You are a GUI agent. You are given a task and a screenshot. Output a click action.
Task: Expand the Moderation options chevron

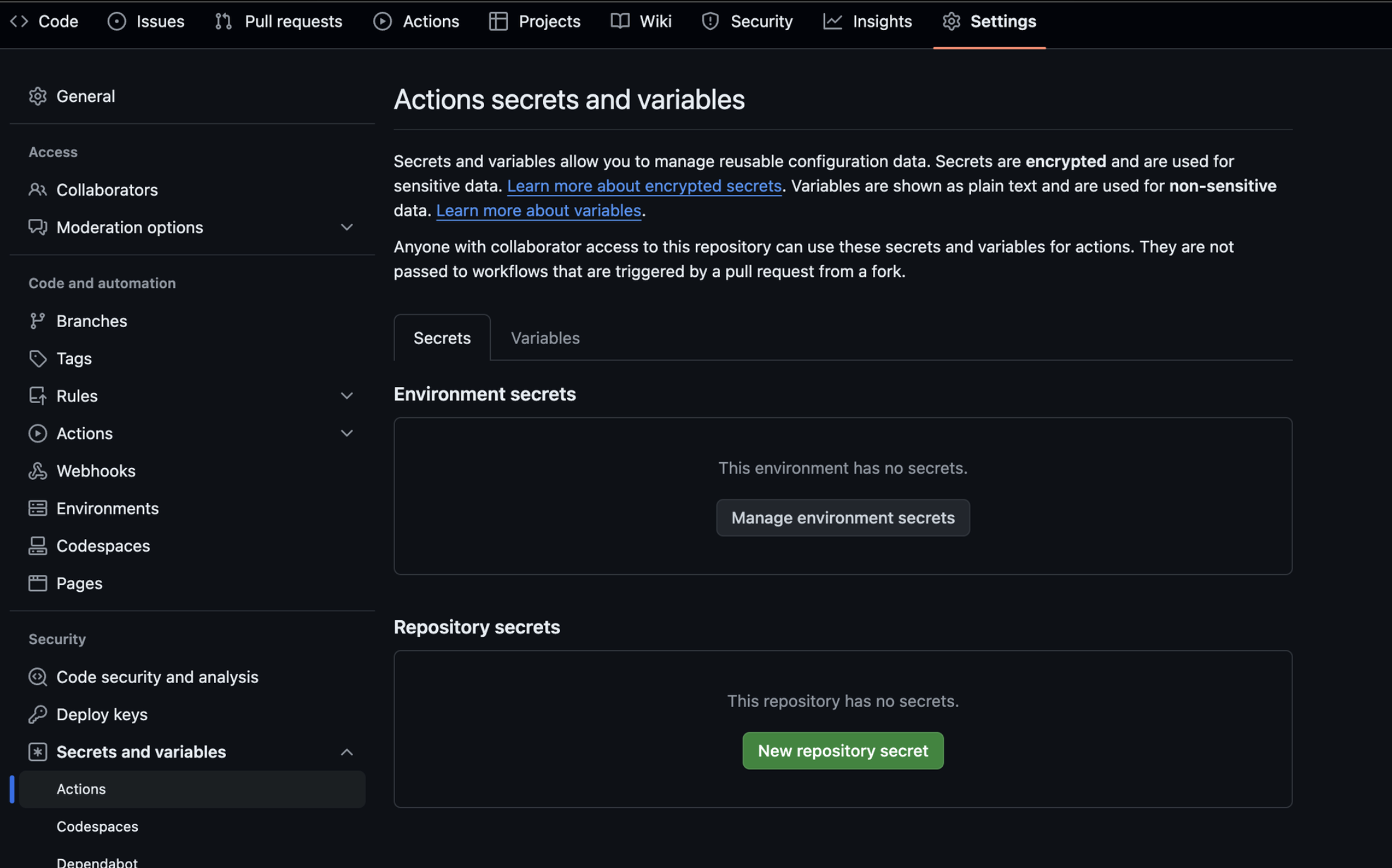346,227
